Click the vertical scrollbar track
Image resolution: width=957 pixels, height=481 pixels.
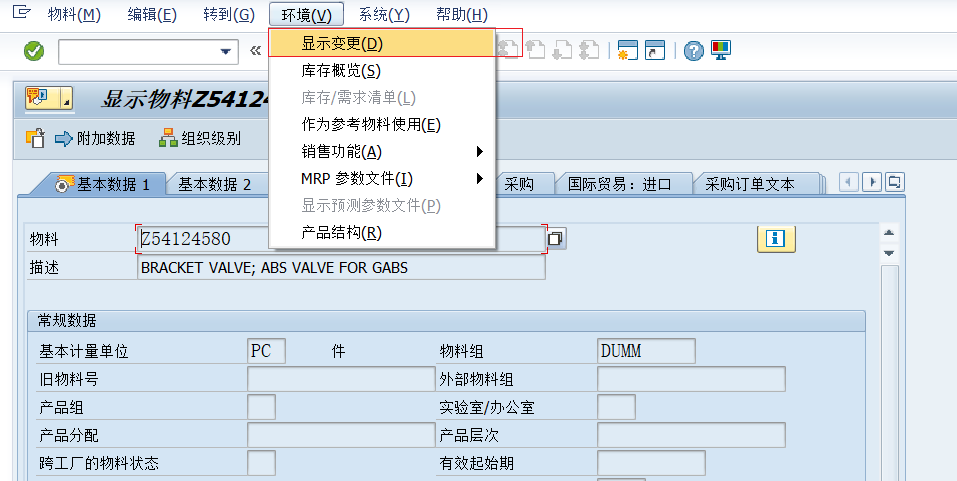coord(889,372)
